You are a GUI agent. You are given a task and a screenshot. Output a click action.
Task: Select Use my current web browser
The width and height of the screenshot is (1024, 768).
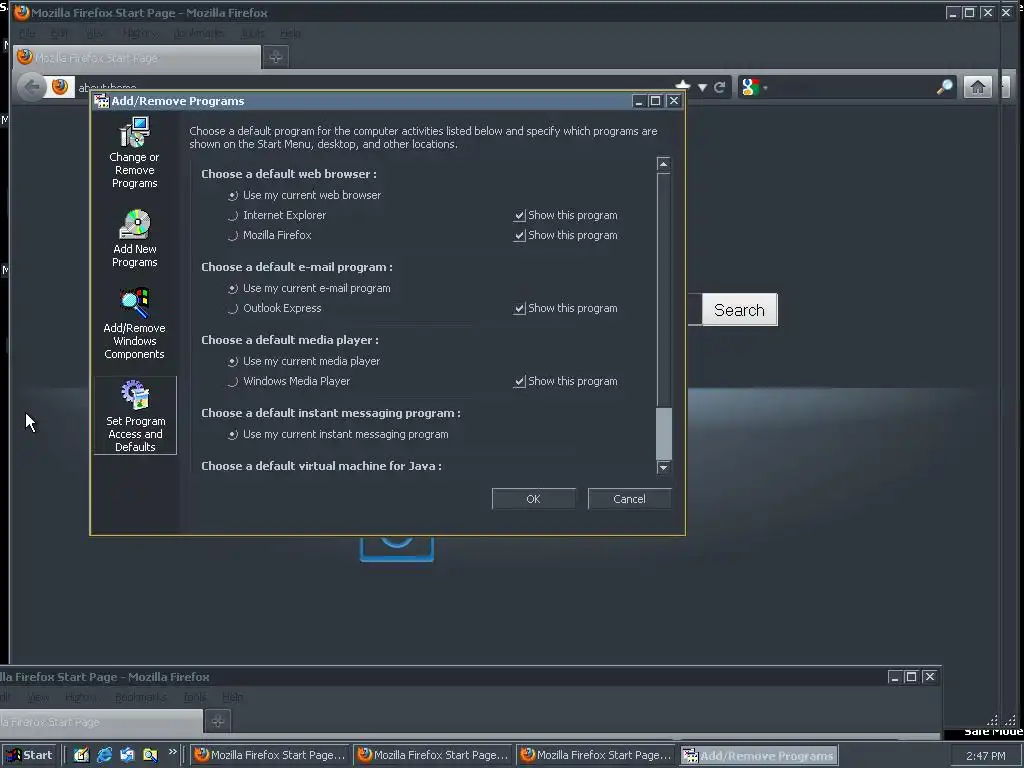pyautogui.click(x=304, y=195)
